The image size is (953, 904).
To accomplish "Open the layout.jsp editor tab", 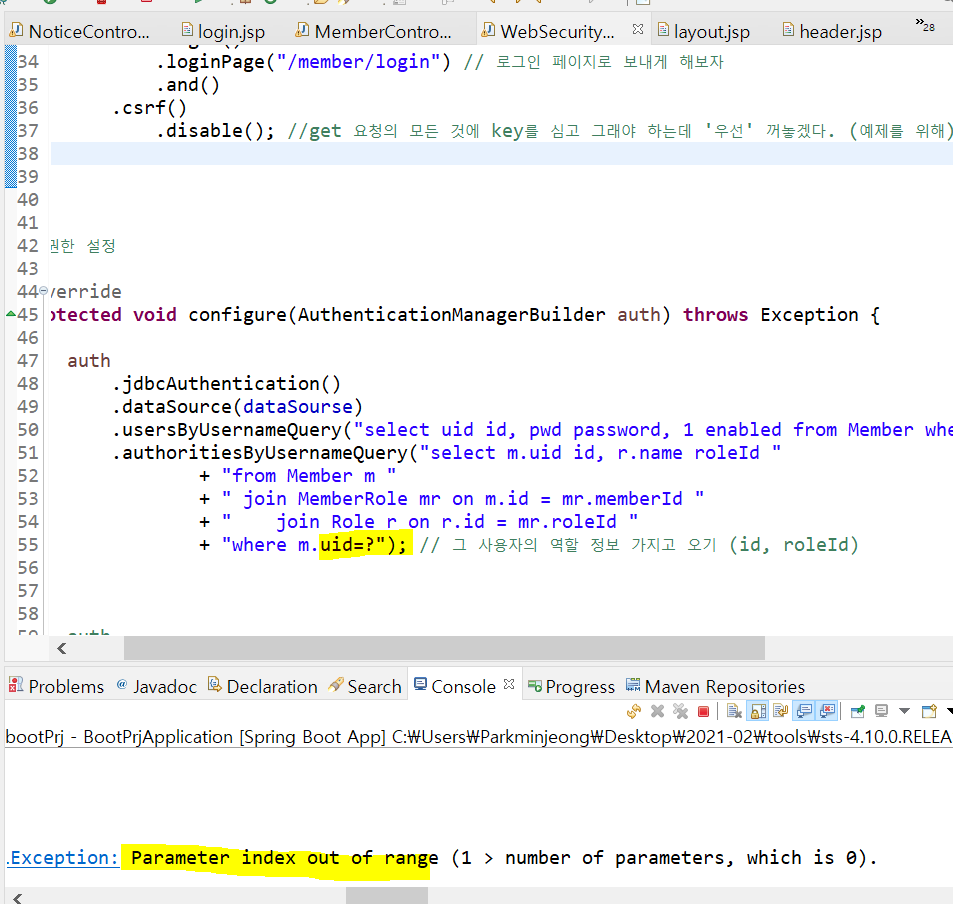I will (712, 31).
